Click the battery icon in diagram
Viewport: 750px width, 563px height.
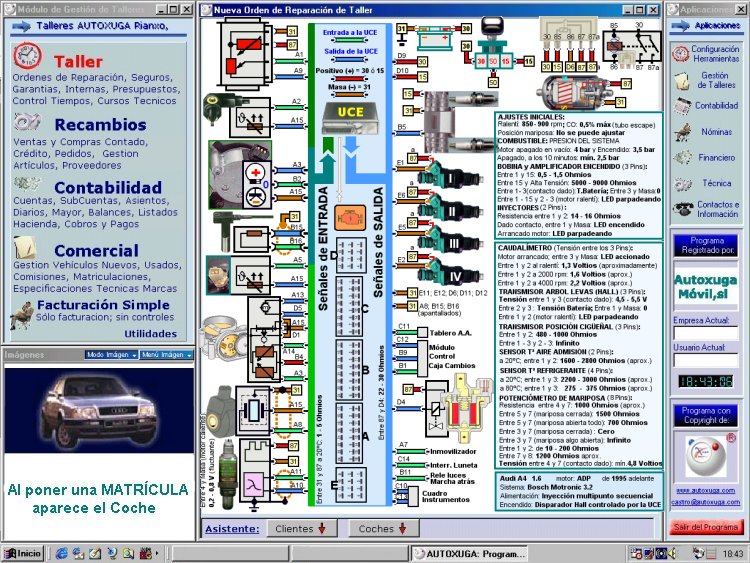pyautogui.click(x=434, y=38)
